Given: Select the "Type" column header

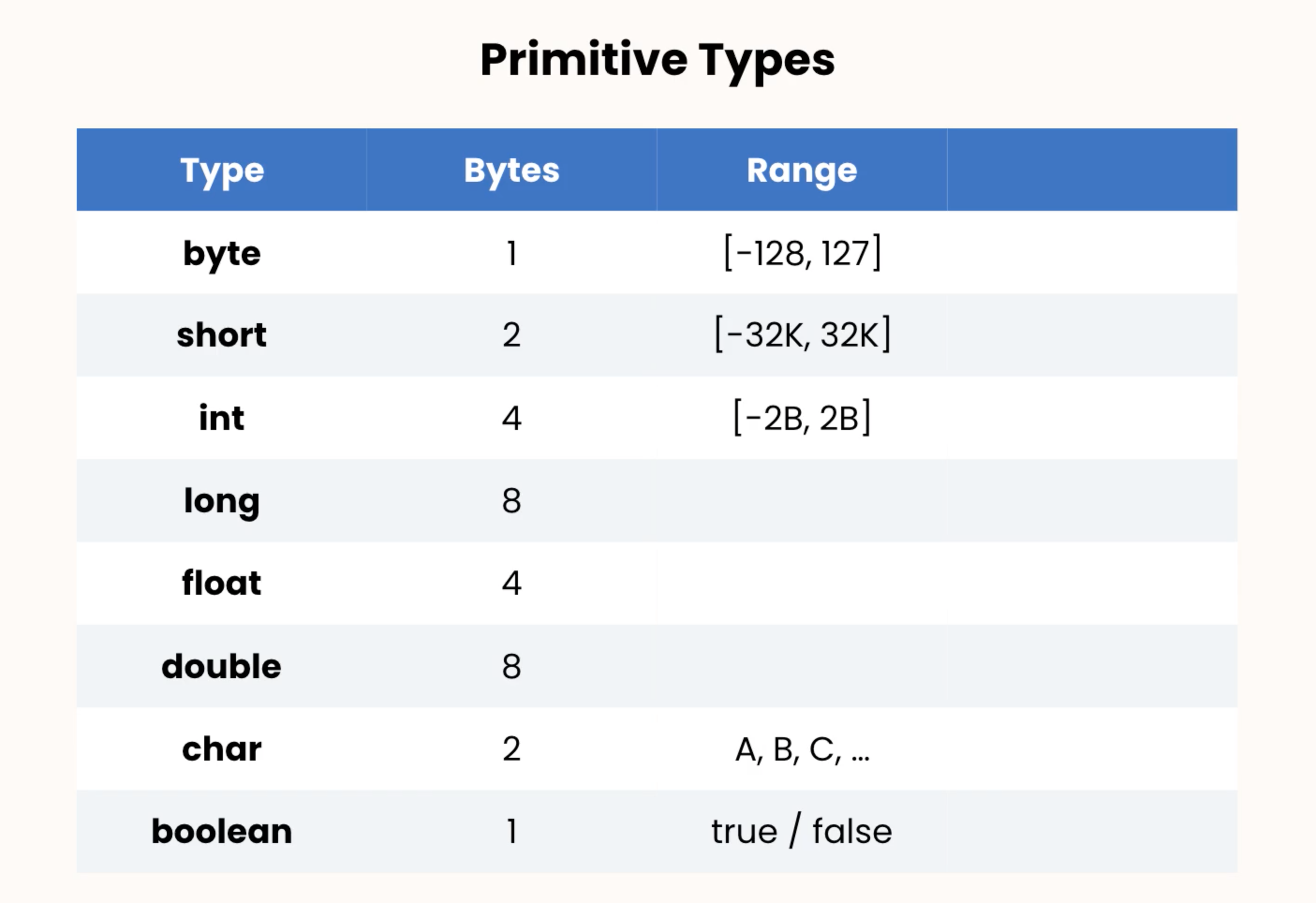Looking at the screenshot, I should click(x=222, y=170).
